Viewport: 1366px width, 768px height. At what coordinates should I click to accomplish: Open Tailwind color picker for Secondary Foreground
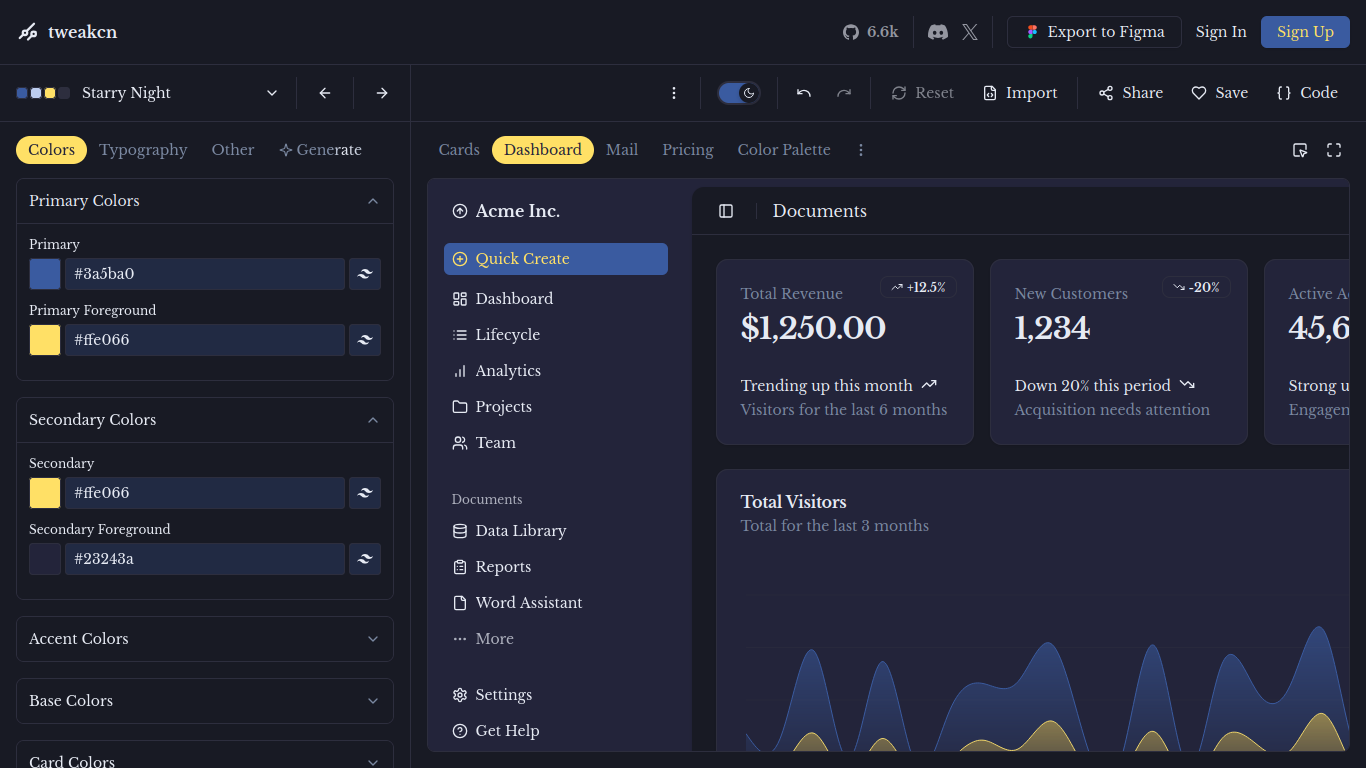click(365, 559)
